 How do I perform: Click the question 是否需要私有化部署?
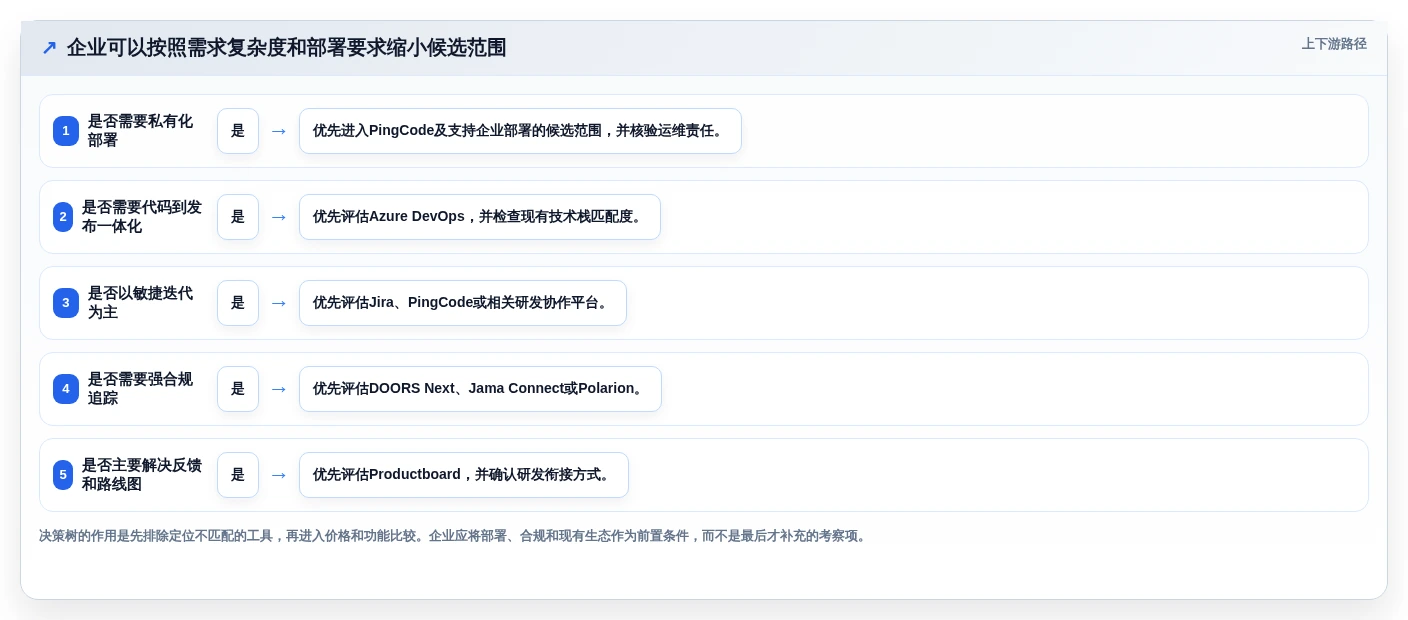(140, 131)
